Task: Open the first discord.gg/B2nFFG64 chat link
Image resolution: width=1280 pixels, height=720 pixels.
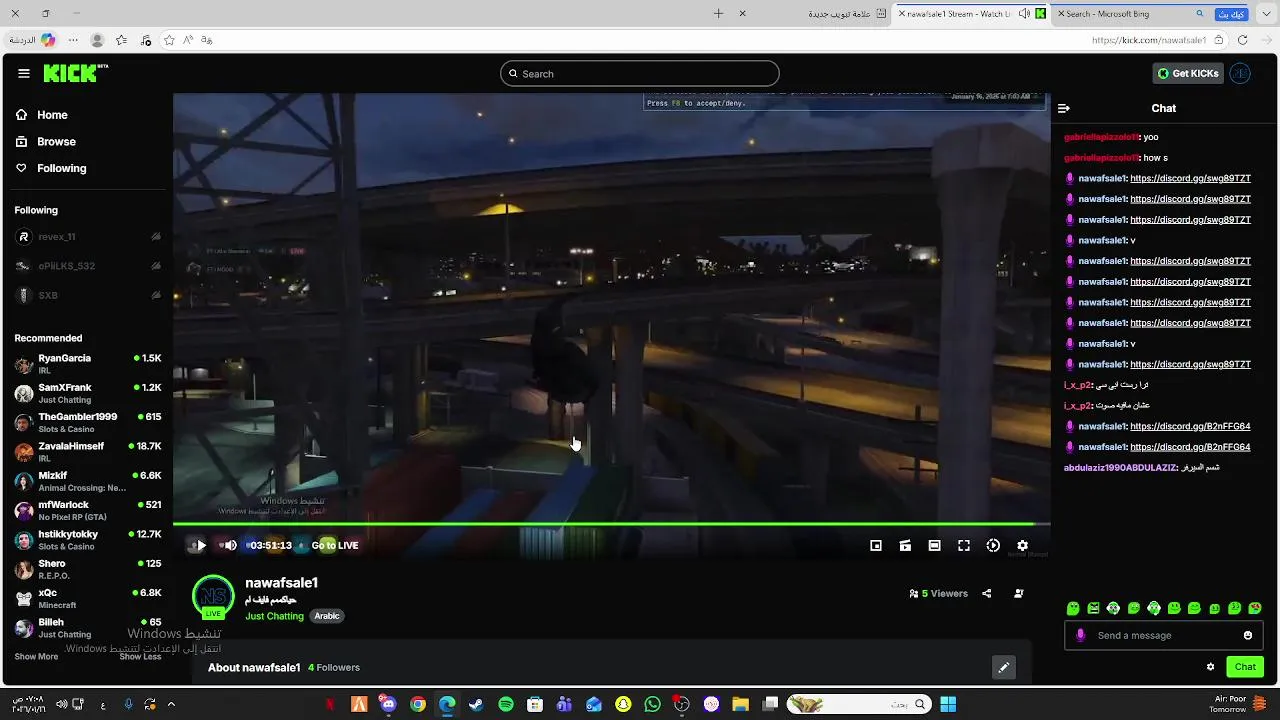Action: click(1190, 427)
